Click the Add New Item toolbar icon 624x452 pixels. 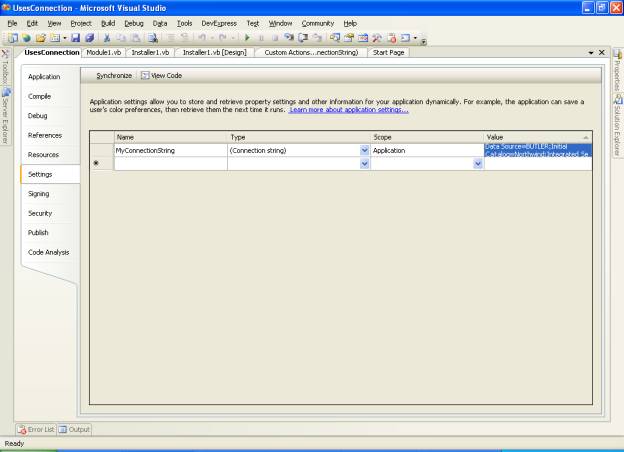[55, 38]
